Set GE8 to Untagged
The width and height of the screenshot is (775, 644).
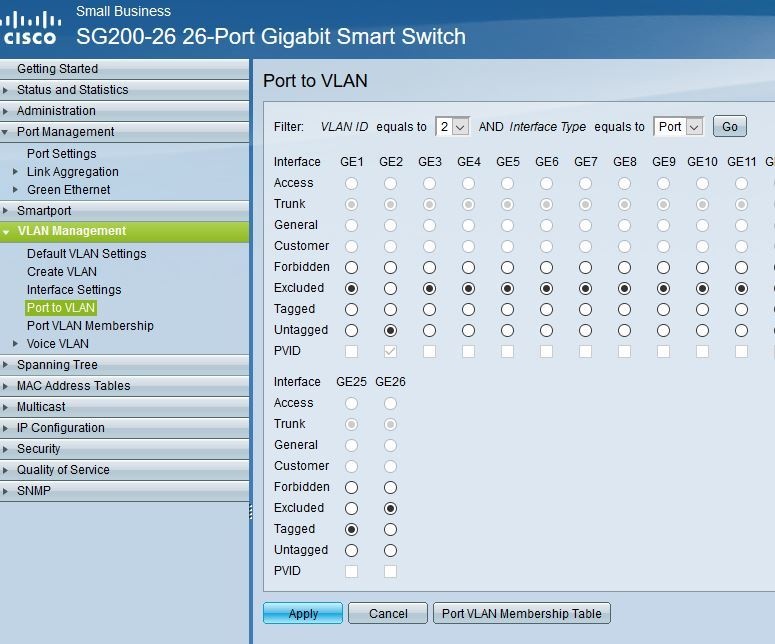click(x=625, y=330)
